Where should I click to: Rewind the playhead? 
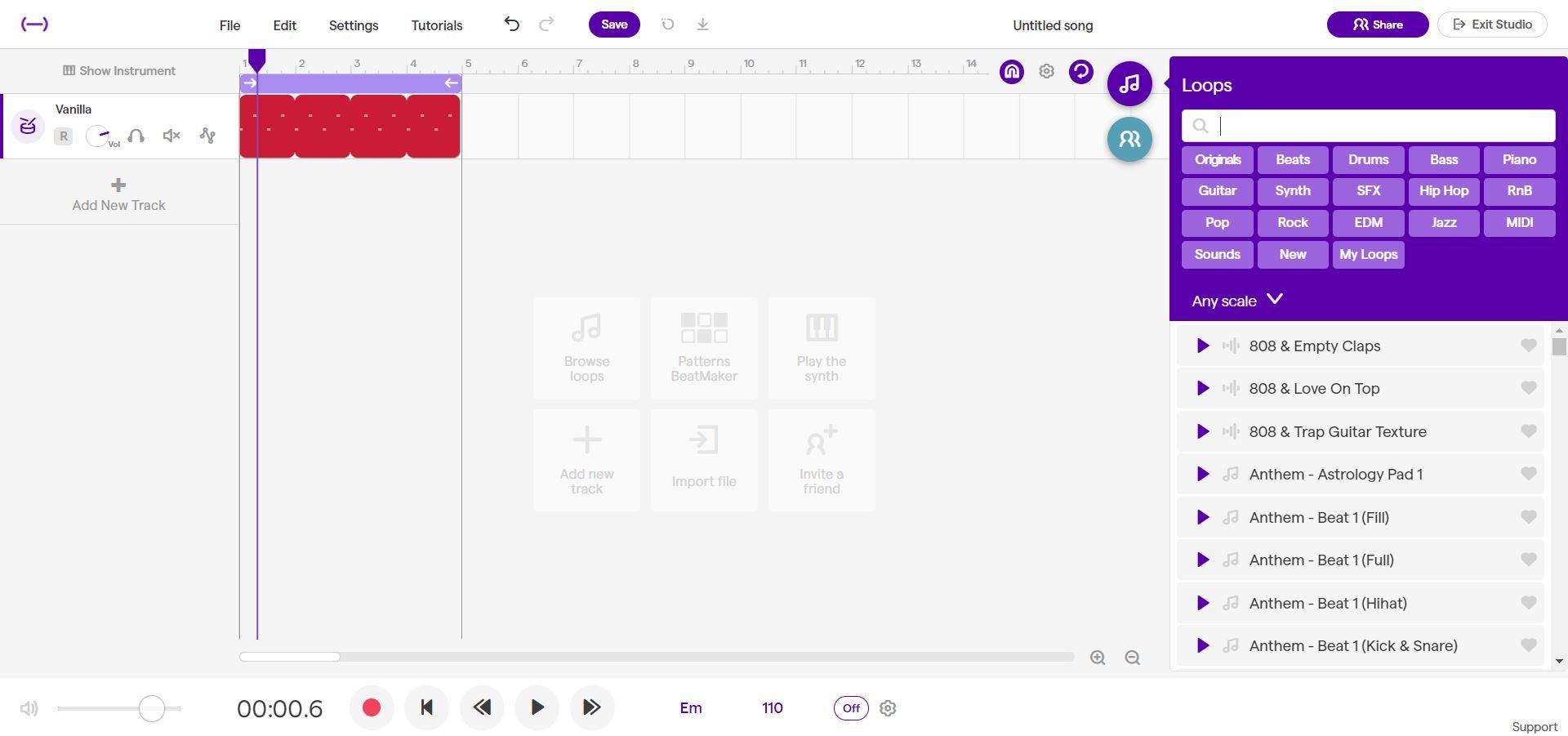[482, 707]
